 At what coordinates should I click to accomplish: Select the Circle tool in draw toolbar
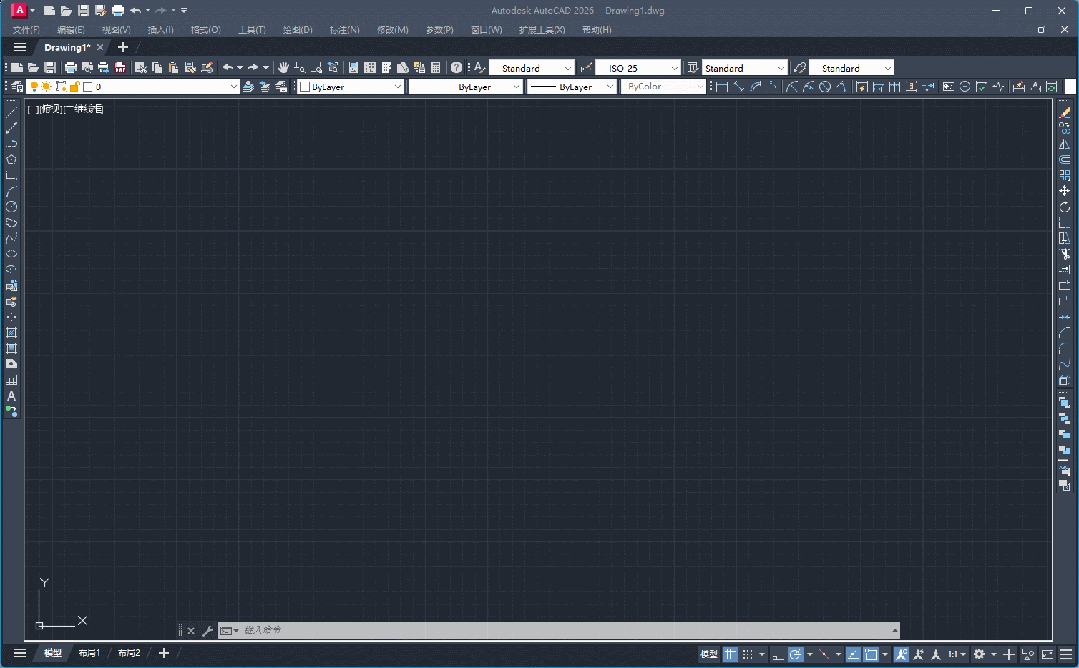coord(12,206)
